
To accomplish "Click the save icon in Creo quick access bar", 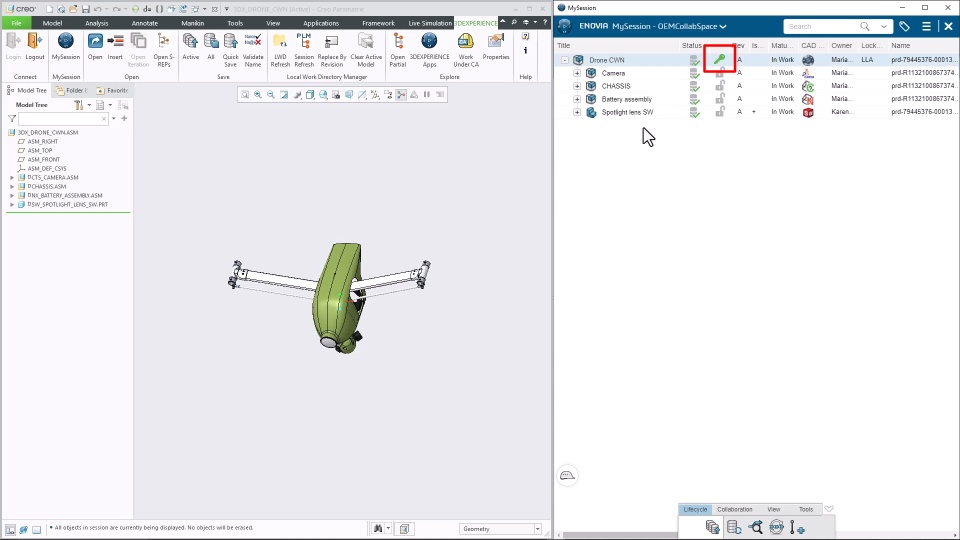I will point(85,9).
